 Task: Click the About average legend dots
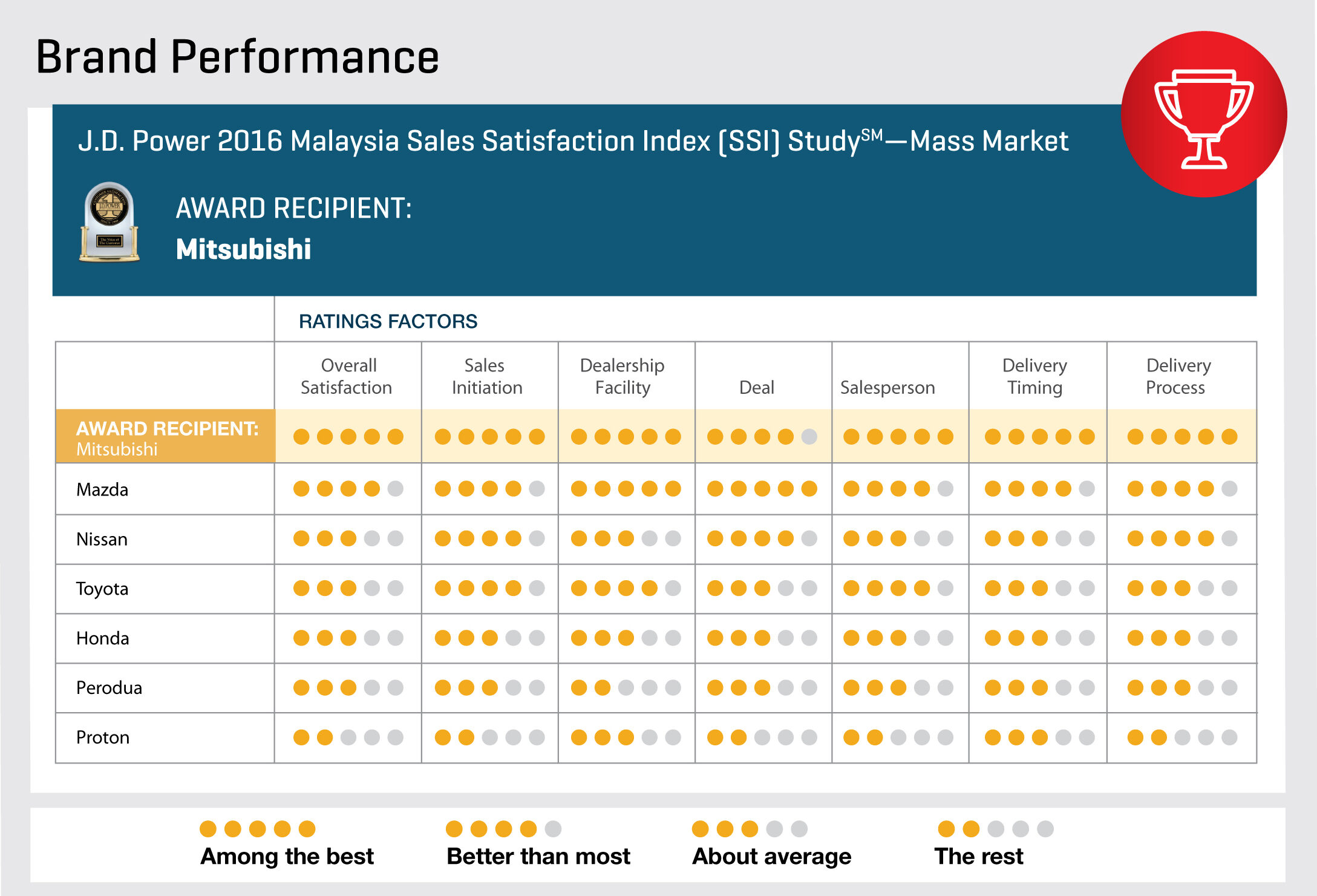tap(750, 828)
